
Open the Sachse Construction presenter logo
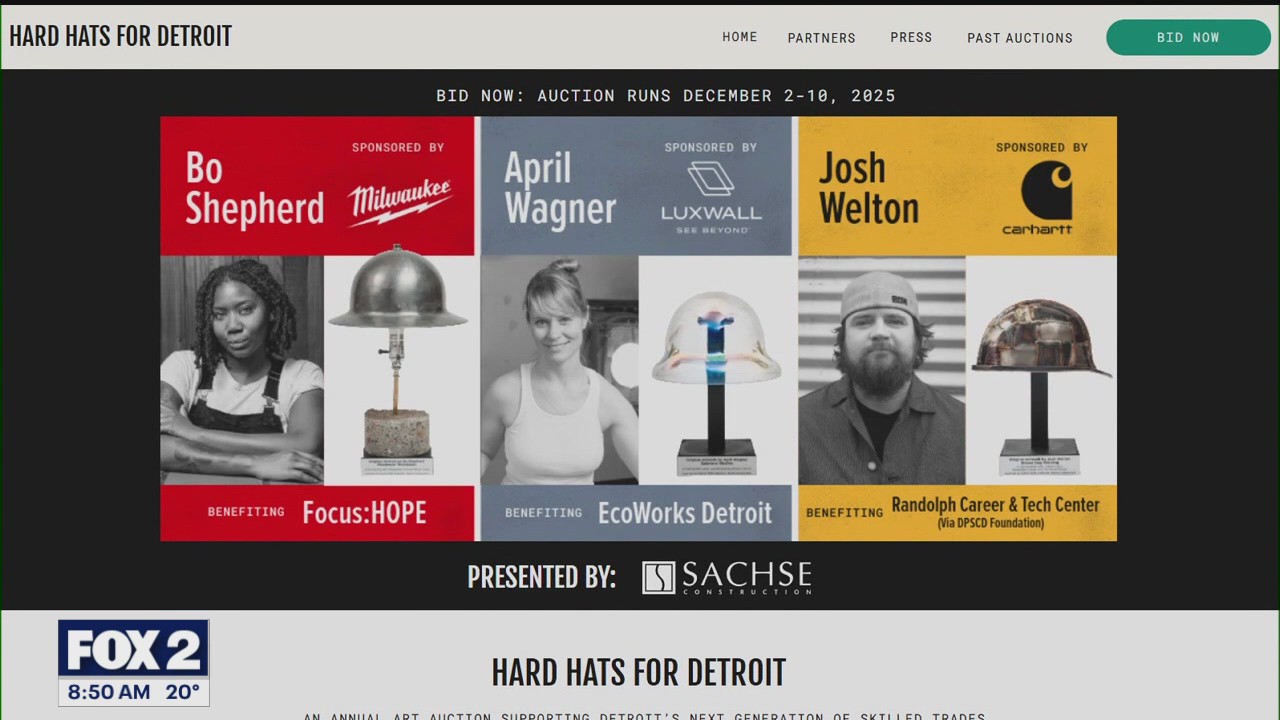click(726, 578)
